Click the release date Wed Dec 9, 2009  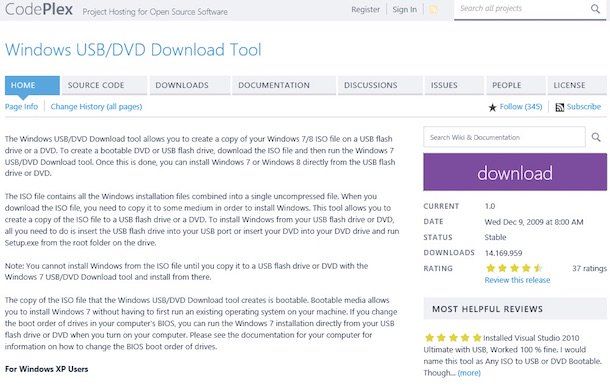534,222
